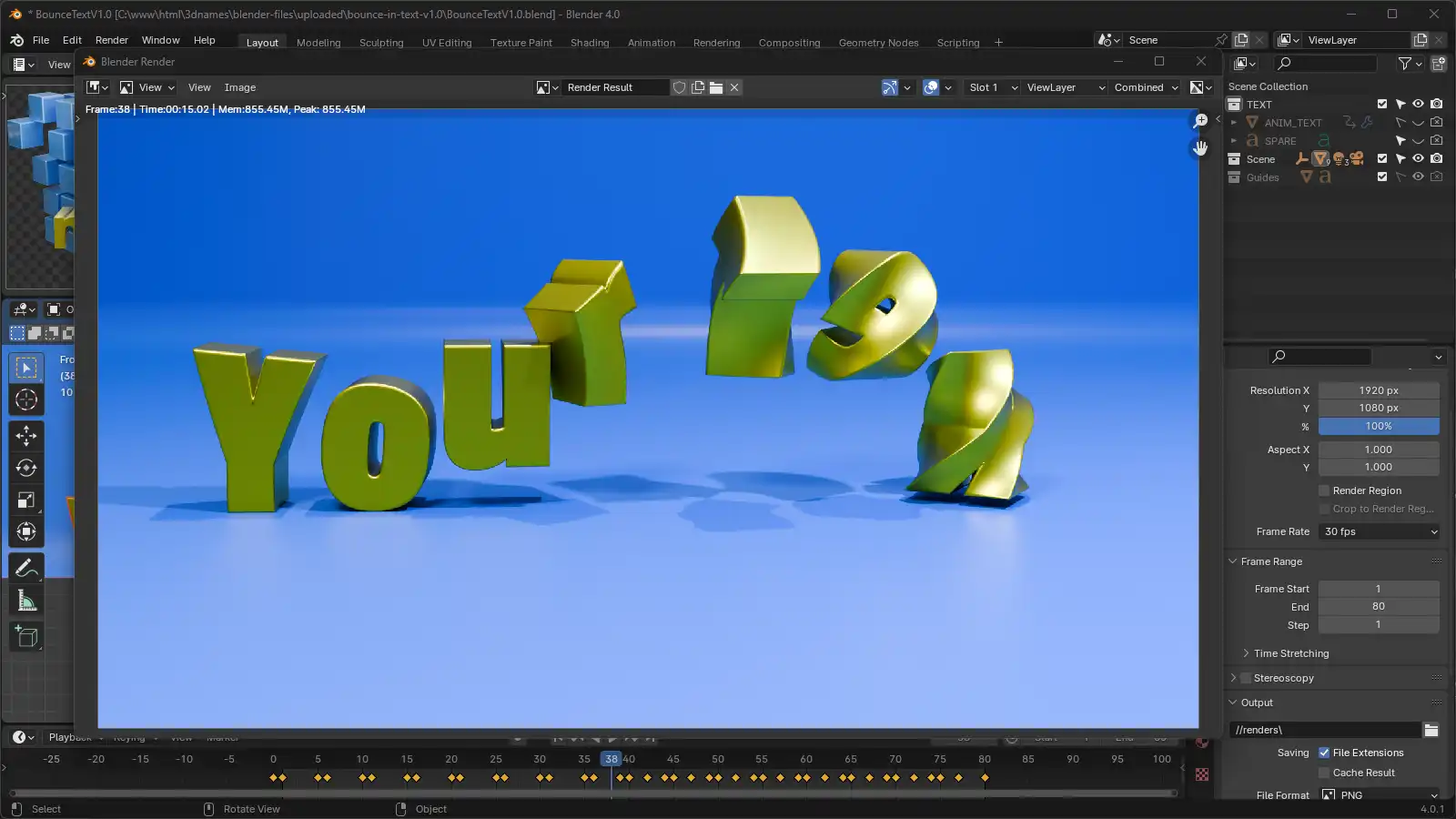Click Frame End value 80
This screenshot has width=1456, height=819.
coord(1379,606)
